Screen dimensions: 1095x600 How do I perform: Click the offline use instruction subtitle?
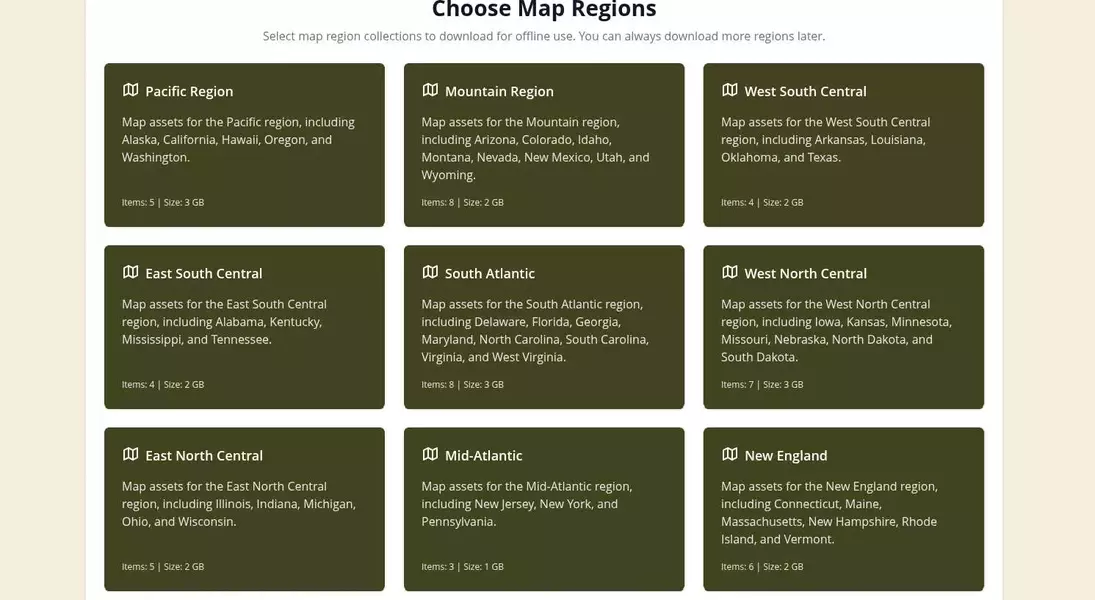(544, 36)
